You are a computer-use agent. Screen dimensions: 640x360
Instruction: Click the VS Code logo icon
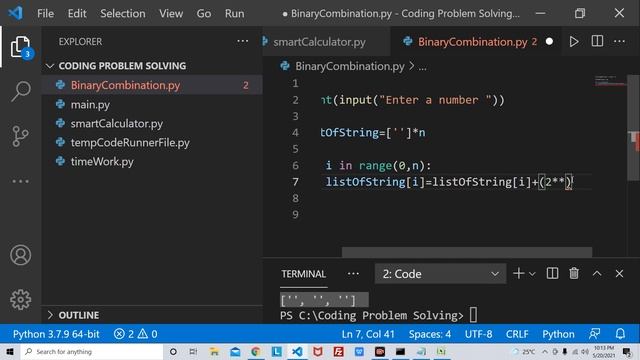coord(16,13)
